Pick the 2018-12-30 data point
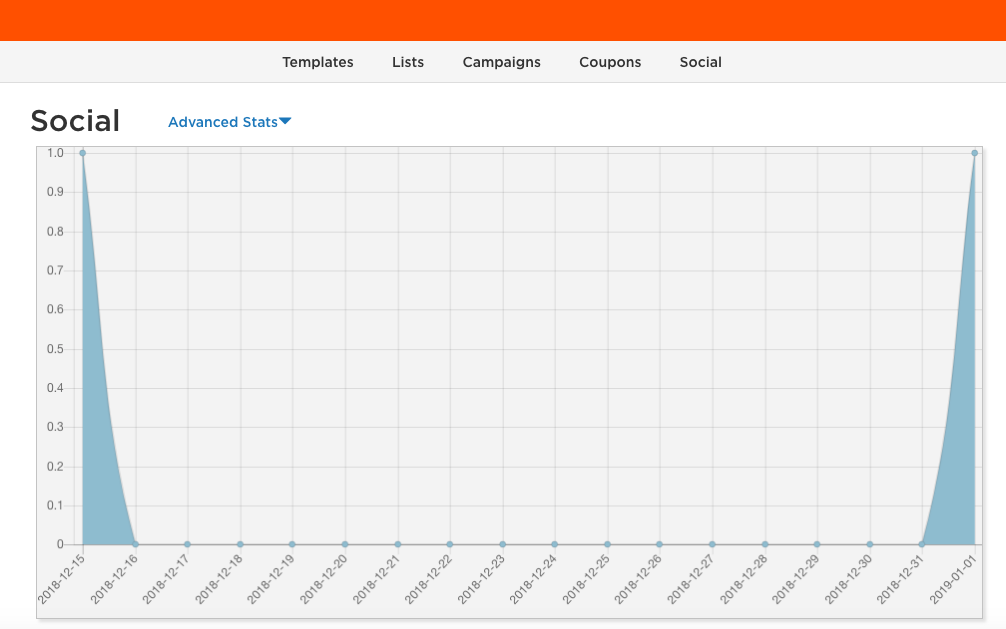Screen dimensions: 1006x629 [x=870, y=545]
